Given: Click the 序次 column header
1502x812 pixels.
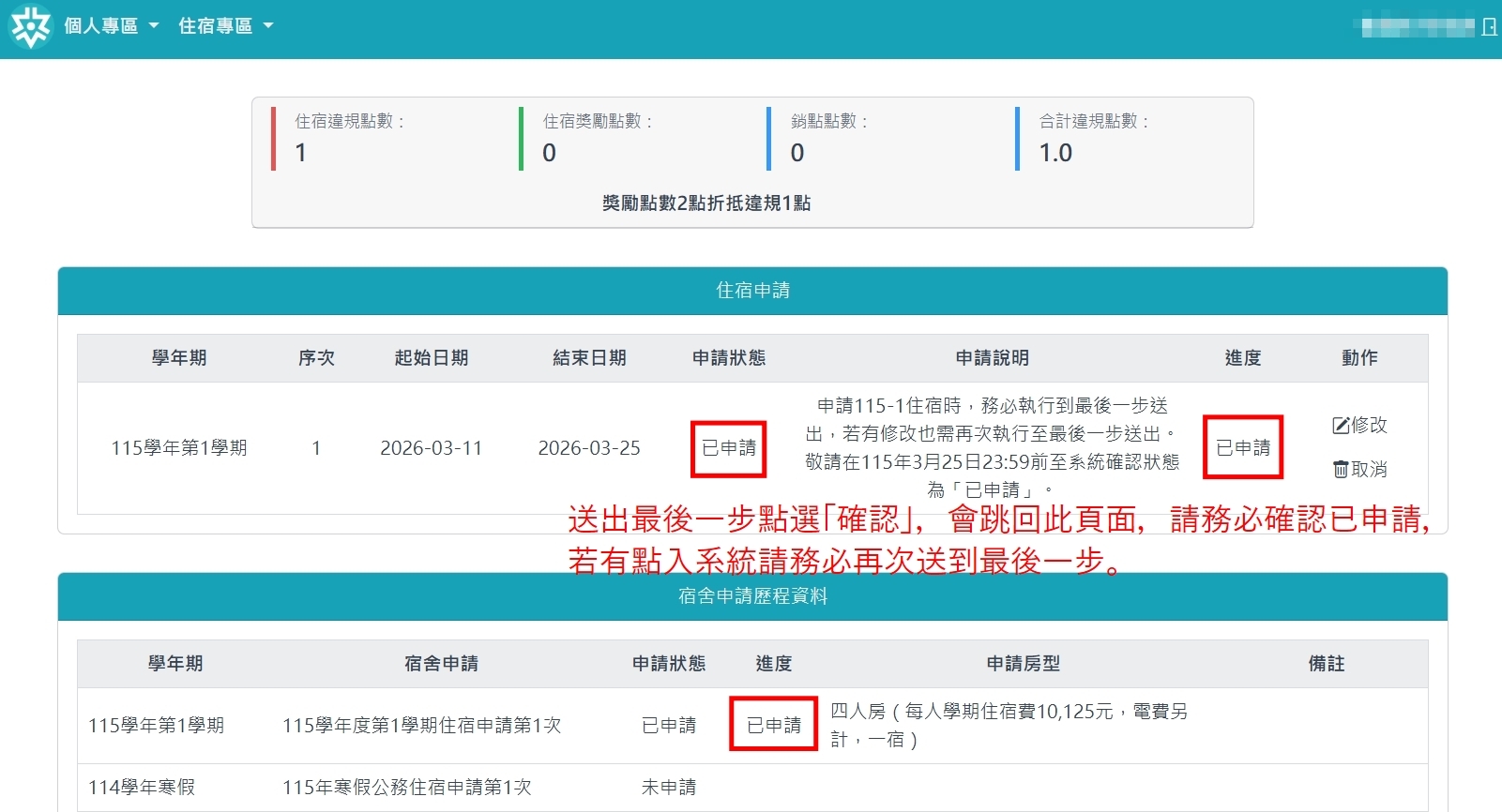Looking at the screenshot, I should 316,358.
